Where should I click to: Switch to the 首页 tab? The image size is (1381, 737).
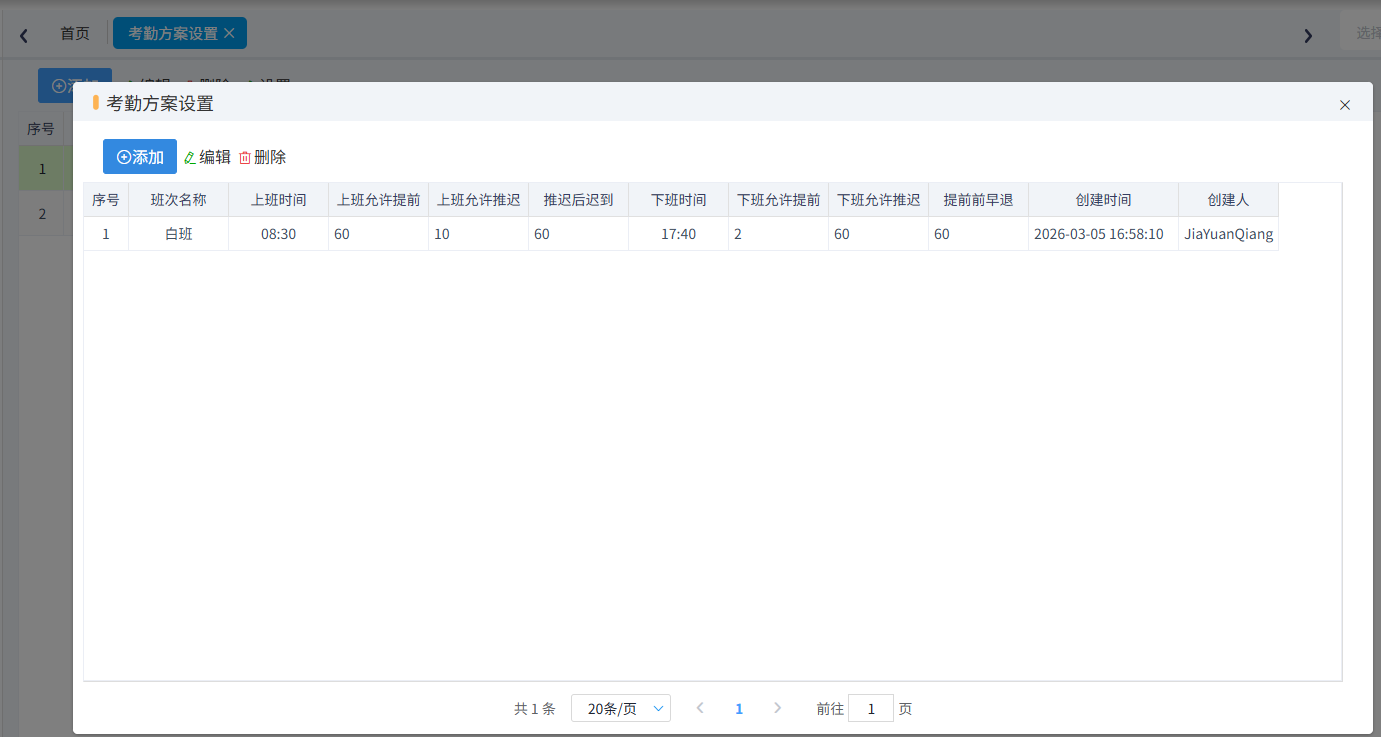pyautogui.click(x=75, y=33)
